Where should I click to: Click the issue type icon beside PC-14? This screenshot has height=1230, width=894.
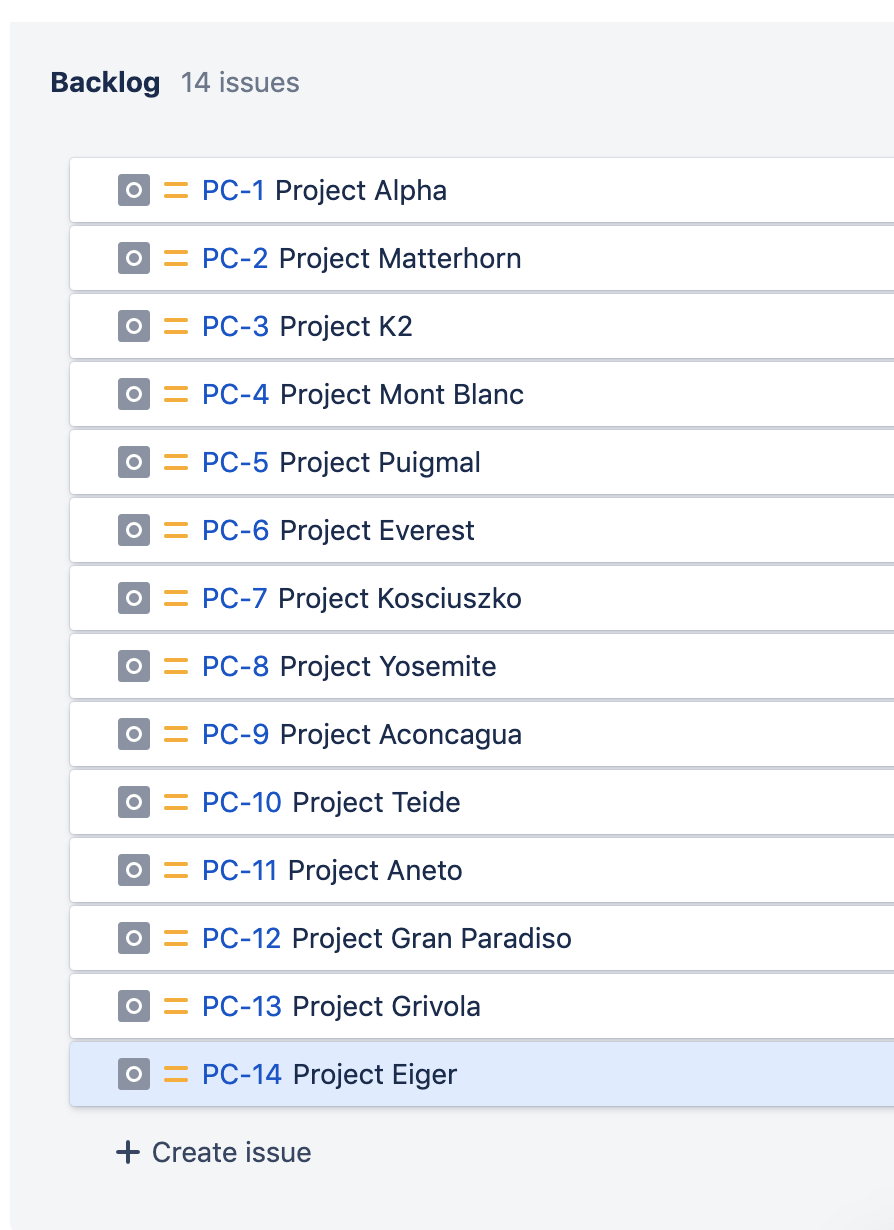pos(133,1074)
